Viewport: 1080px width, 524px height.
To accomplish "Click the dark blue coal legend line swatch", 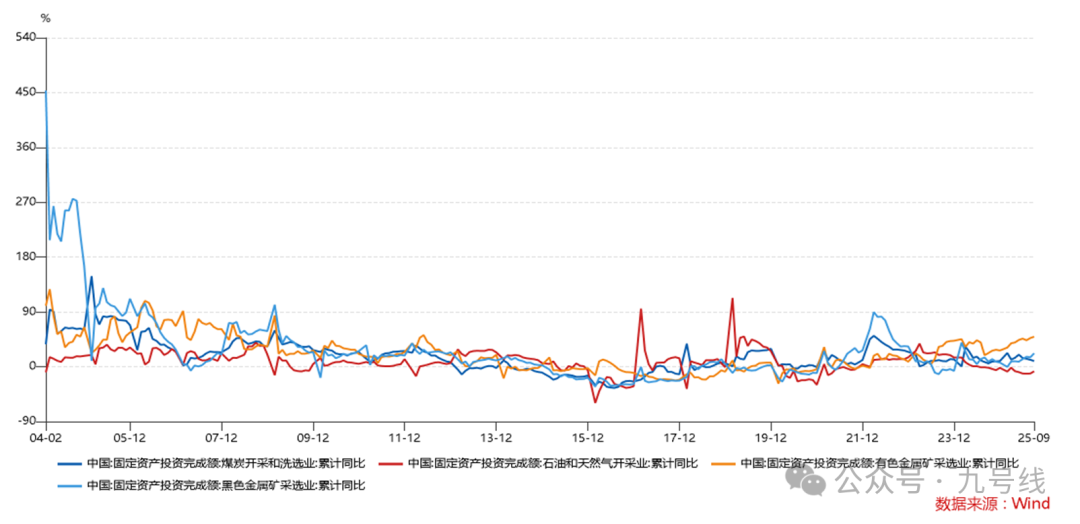I will (x=69, y=463).
